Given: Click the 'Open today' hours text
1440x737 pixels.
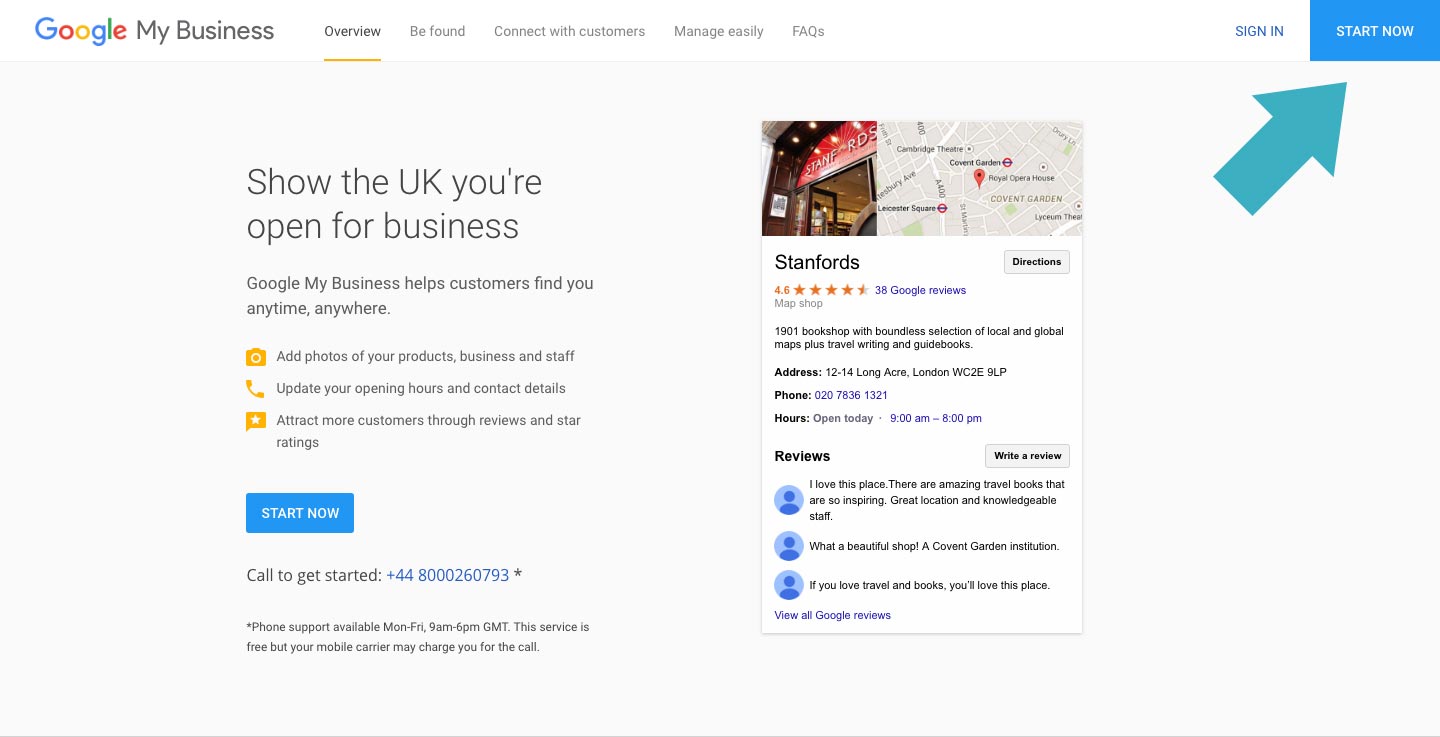Looking at the screenshot, I should click(843, 418).
